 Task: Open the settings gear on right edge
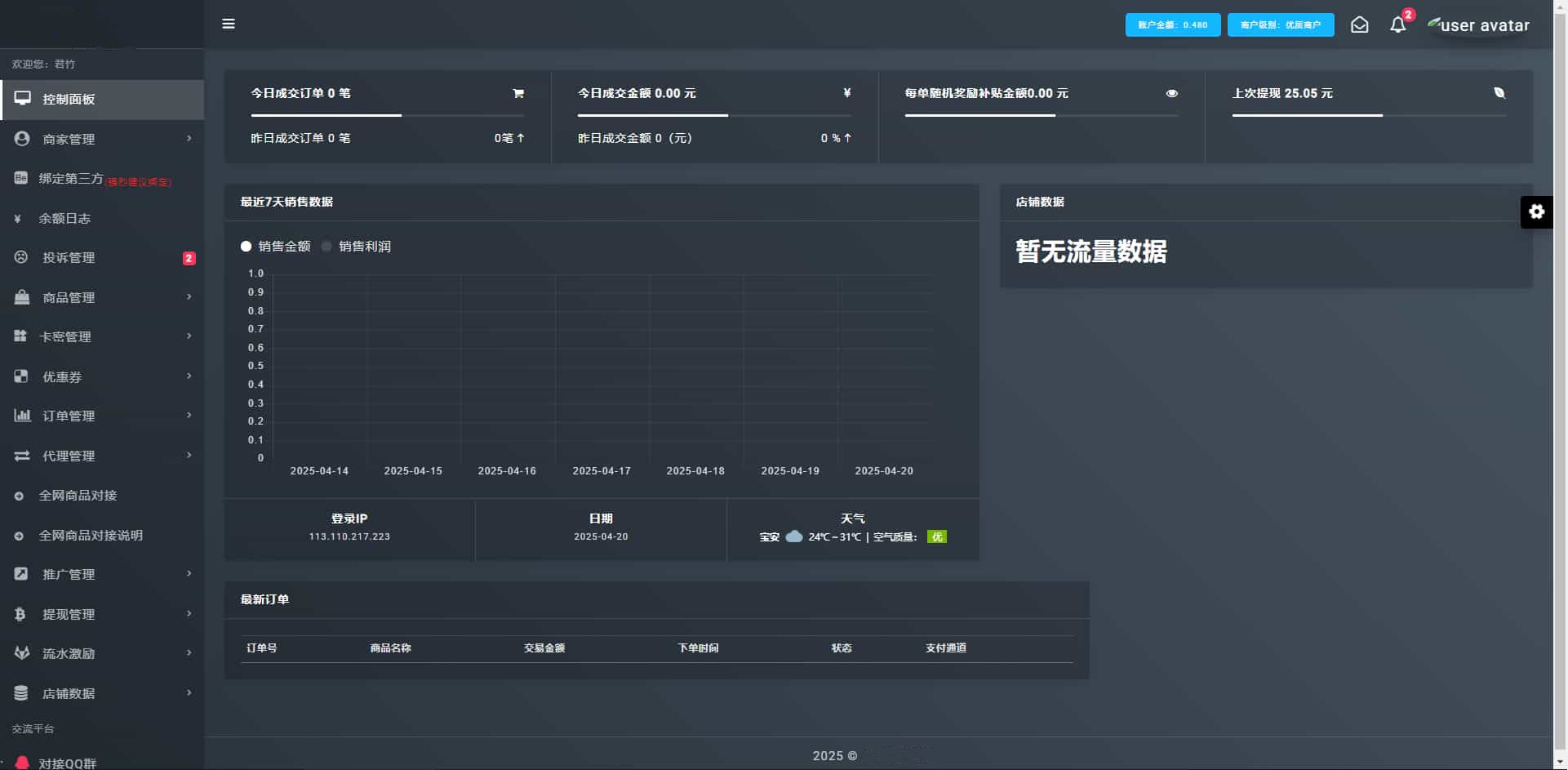[1538, 211]
